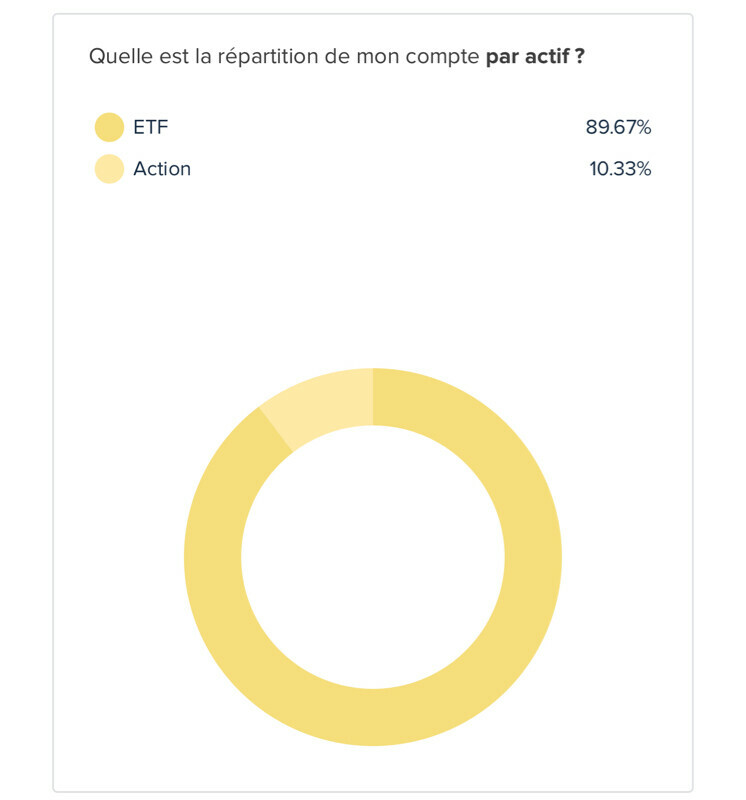Click the white center of the donut chart

click(372, 557)
